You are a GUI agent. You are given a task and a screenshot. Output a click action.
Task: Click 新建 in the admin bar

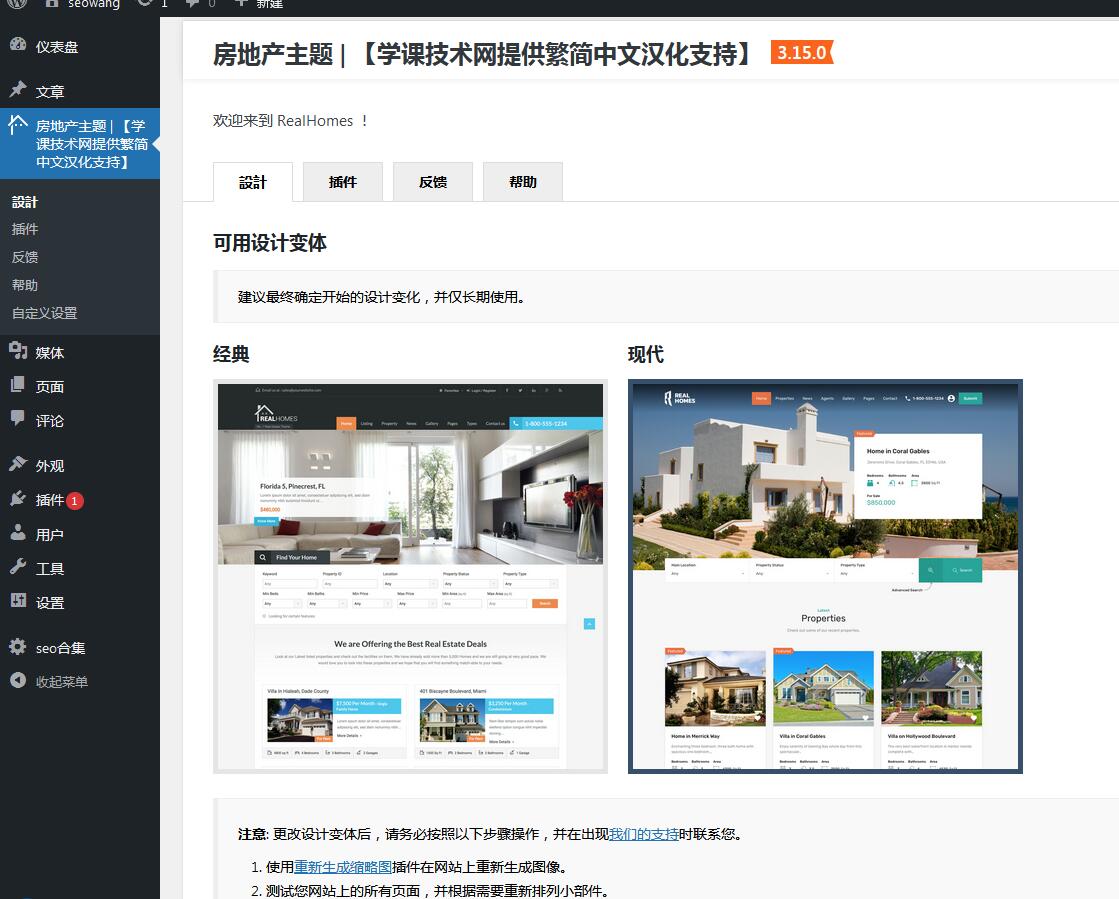(269, 4)
